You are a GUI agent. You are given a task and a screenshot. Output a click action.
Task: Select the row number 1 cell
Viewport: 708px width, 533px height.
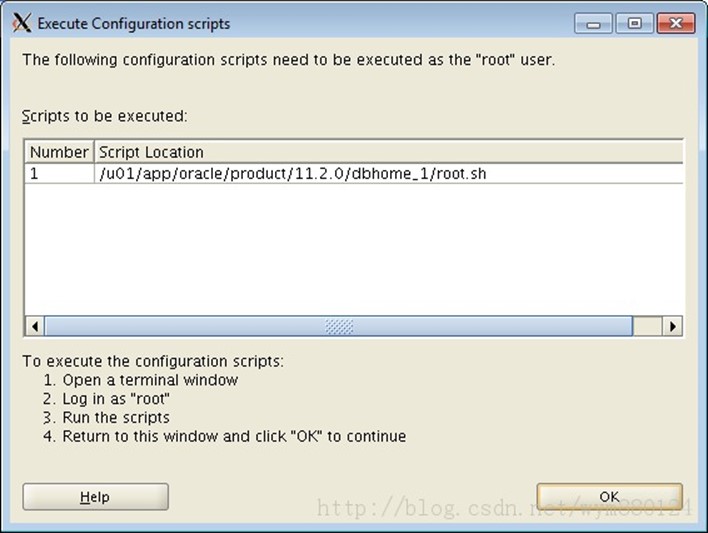pyautogui.click(x=59, y=173)
